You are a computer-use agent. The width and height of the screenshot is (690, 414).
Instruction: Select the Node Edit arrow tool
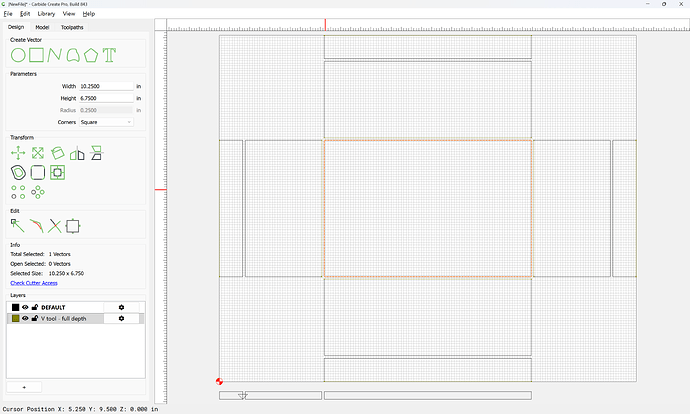coord(18,226)
